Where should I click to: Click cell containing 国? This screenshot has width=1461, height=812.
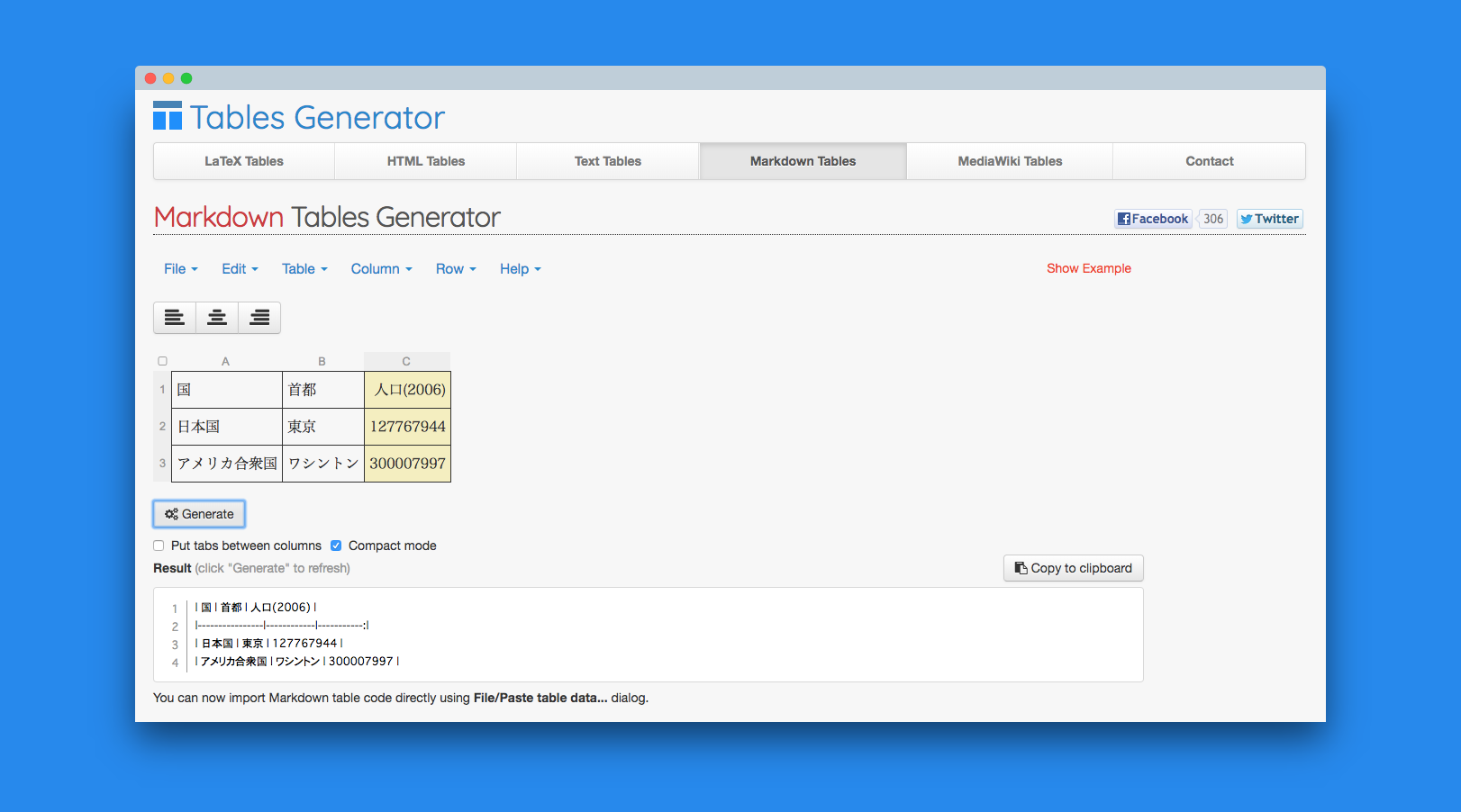pos(227,390)
